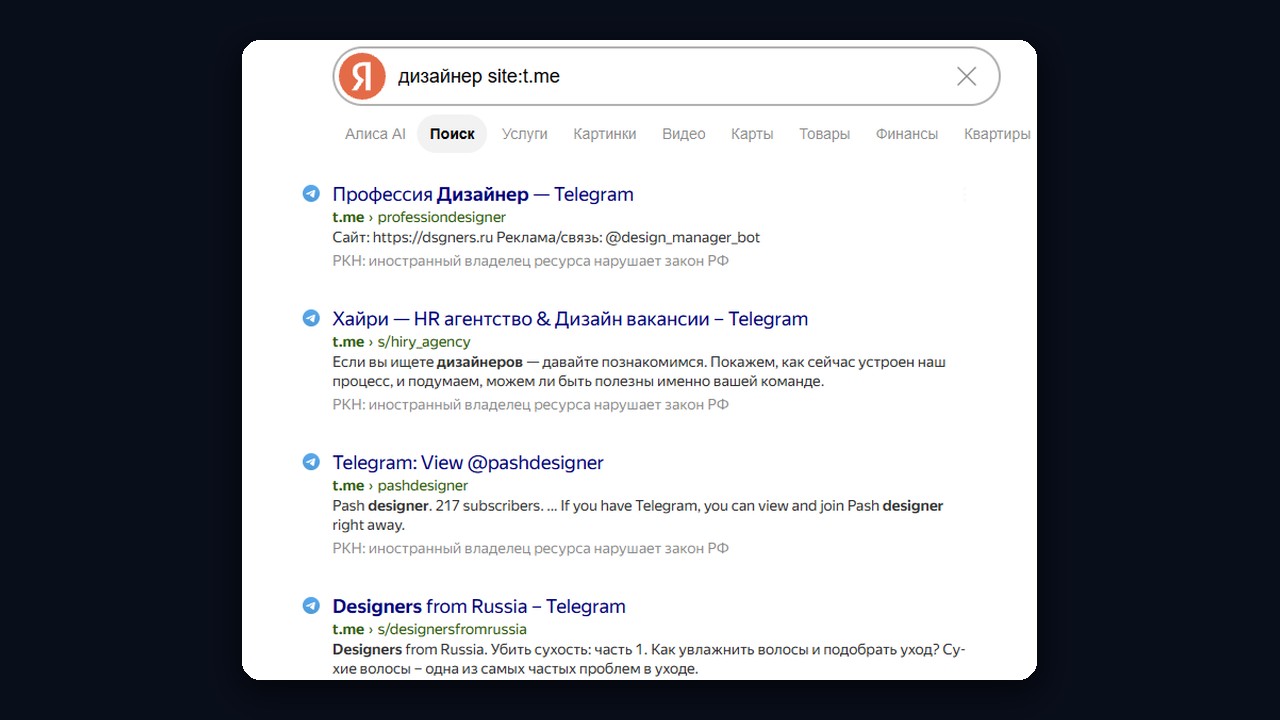Go to the Товары tab
1280x720 pixels.
pyautogui.click(x=825, y=134)
